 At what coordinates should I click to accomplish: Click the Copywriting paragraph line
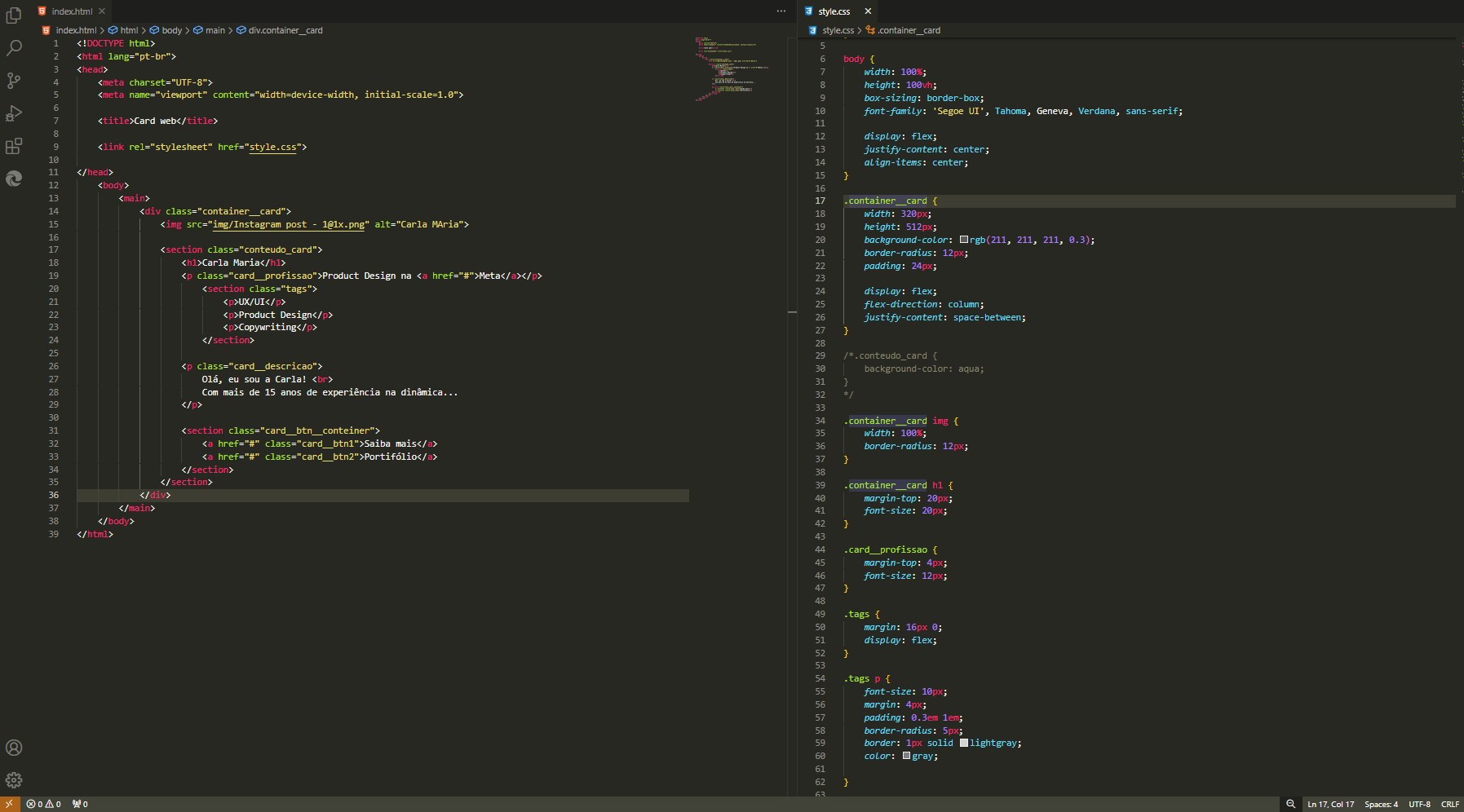[x=270, y=327]
